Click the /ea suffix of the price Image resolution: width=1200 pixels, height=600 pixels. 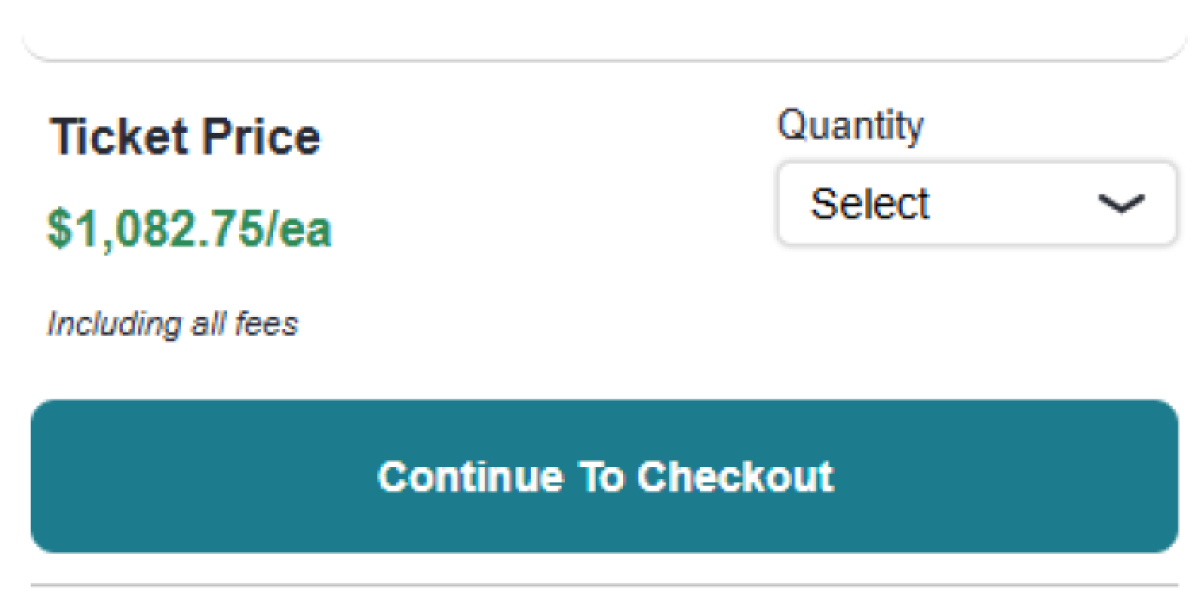coord(299,230)
